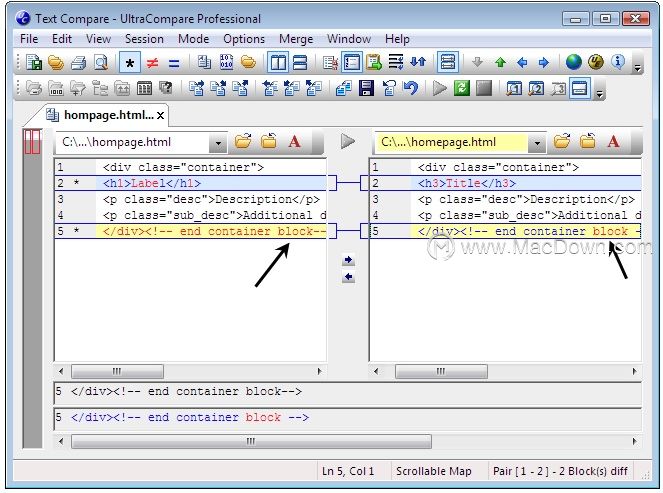Click center merge right arrow button

[348, 260]
